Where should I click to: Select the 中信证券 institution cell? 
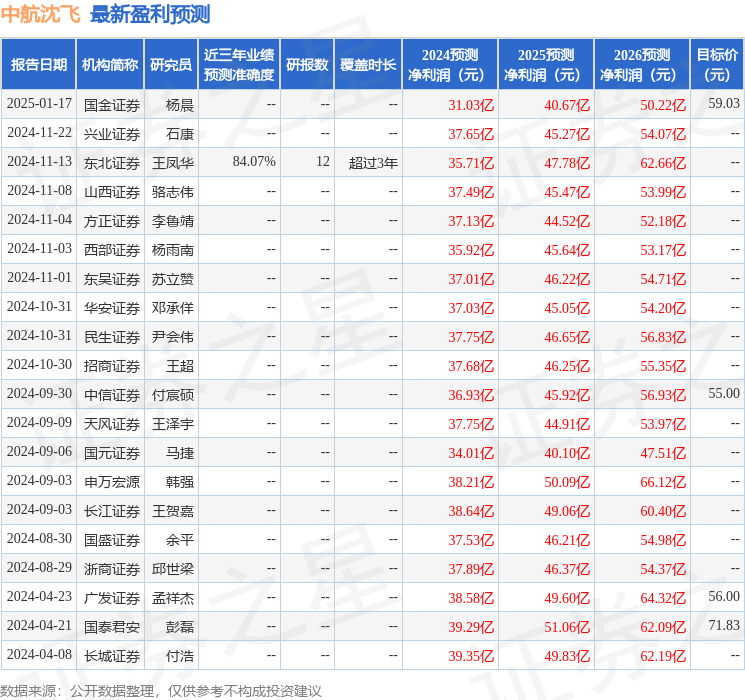tap(110, 394)
